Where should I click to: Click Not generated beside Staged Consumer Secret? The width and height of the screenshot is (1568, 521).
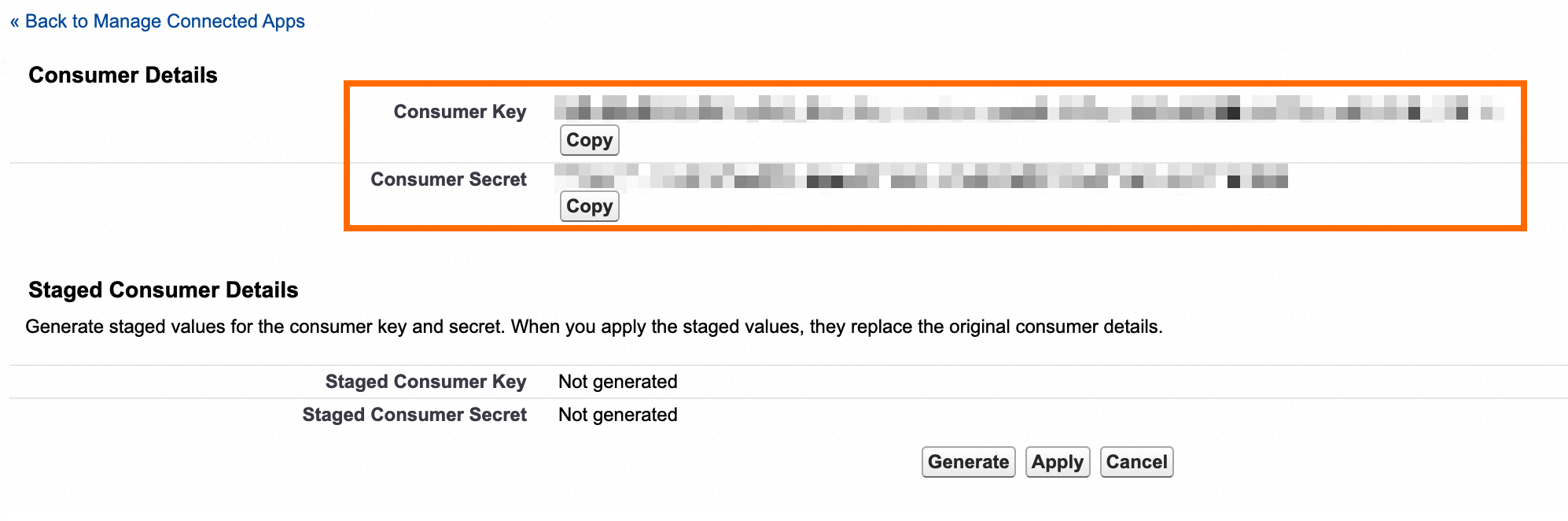coord(617,415)
